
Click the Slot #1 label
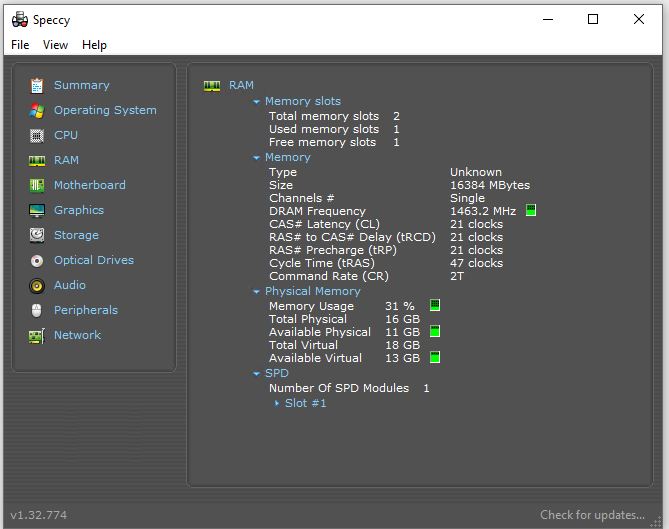(x=305, y=403)
